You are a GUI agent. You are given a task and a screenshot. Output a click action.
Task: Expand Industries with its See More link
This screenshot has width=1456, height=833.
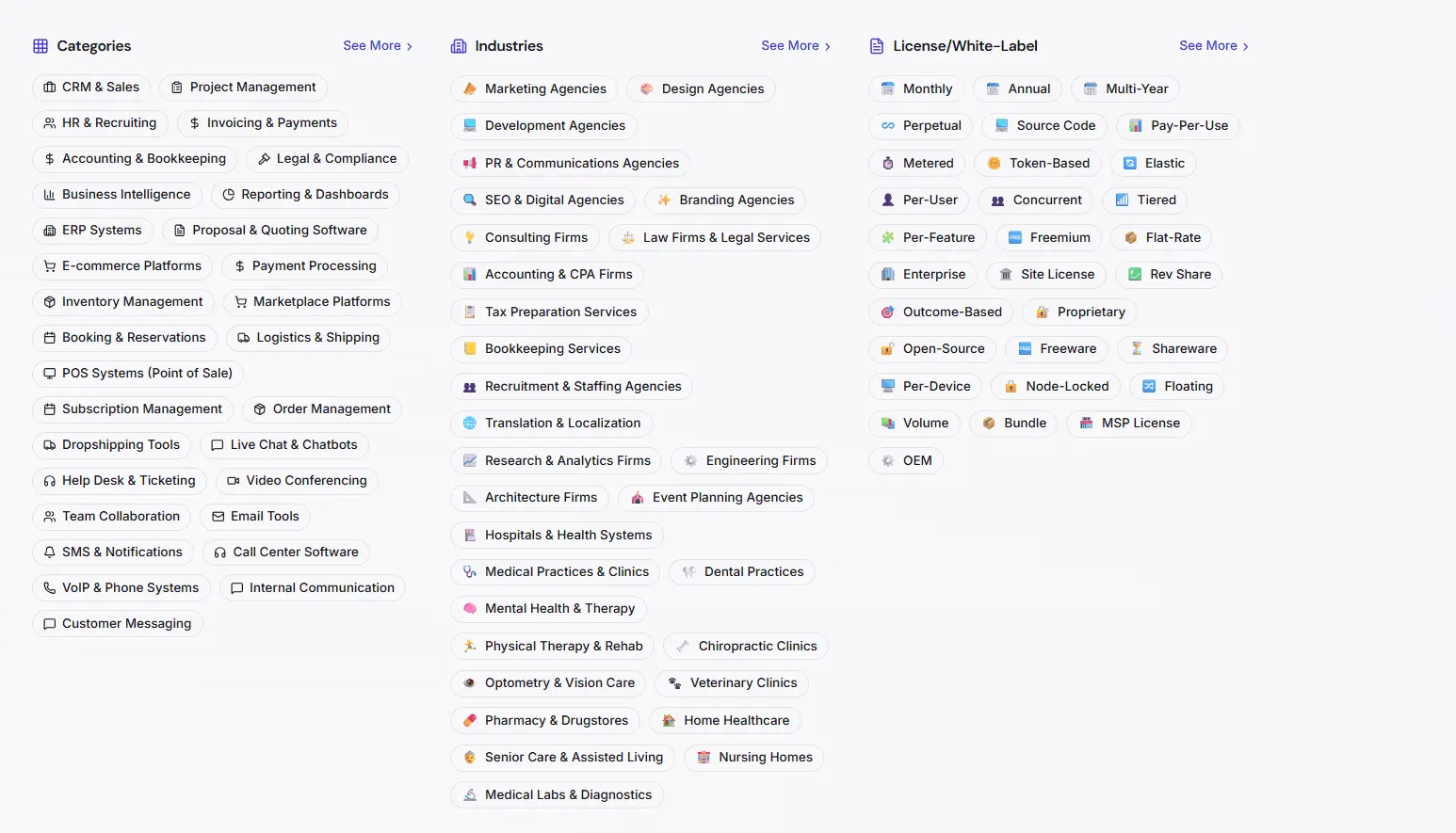(x=796, y=45)
